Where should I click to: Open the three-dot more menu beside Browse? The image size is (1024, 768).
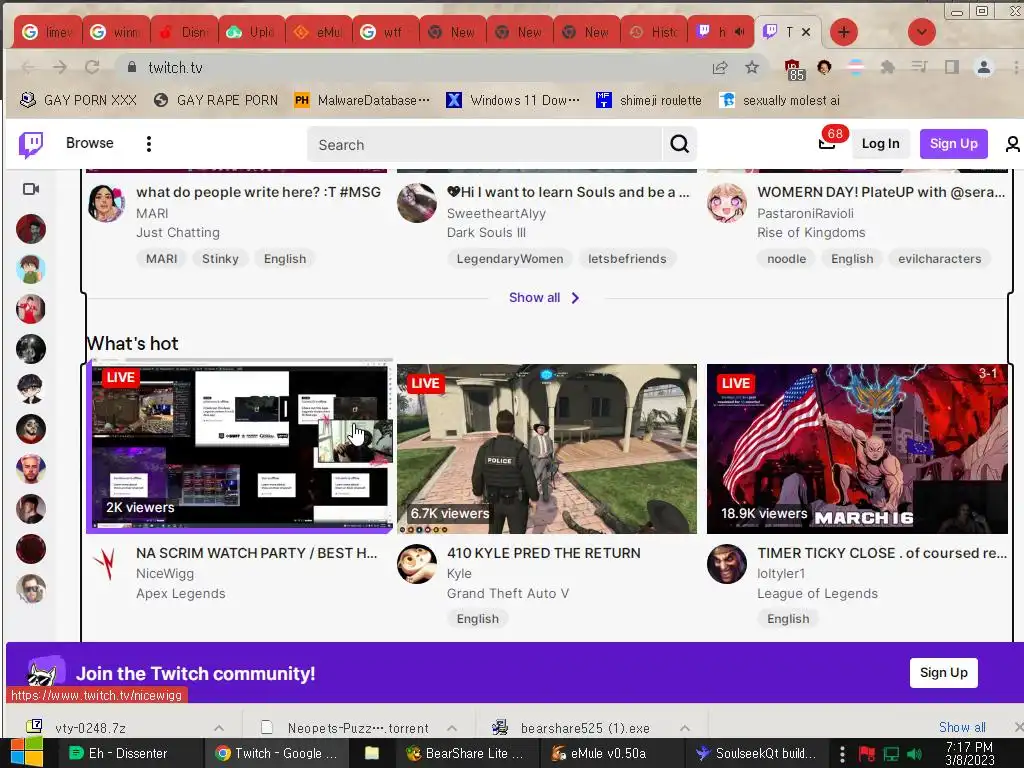[x=149, y=144]
